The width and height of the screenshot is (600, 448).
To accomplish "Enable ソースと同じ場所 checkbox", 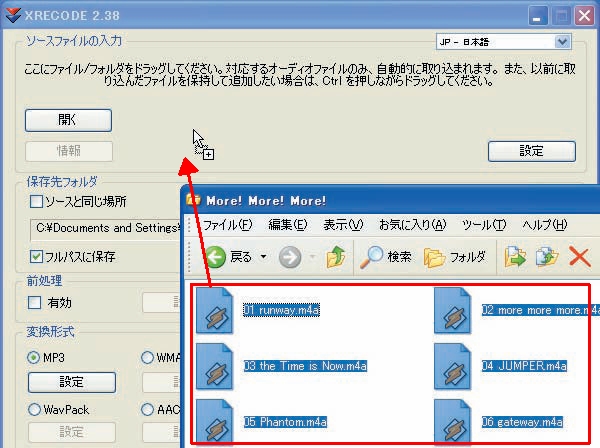I will (x=36, y=201).
